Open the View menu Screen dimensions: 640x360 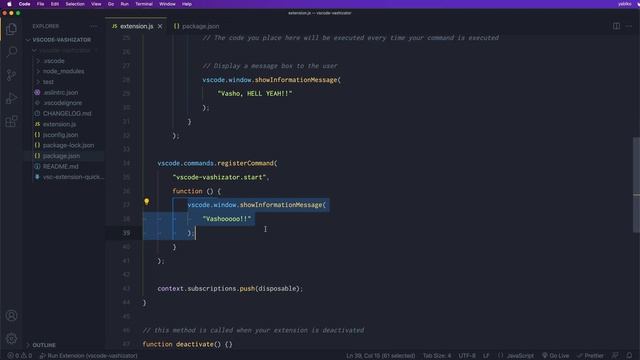coord(96,4)
